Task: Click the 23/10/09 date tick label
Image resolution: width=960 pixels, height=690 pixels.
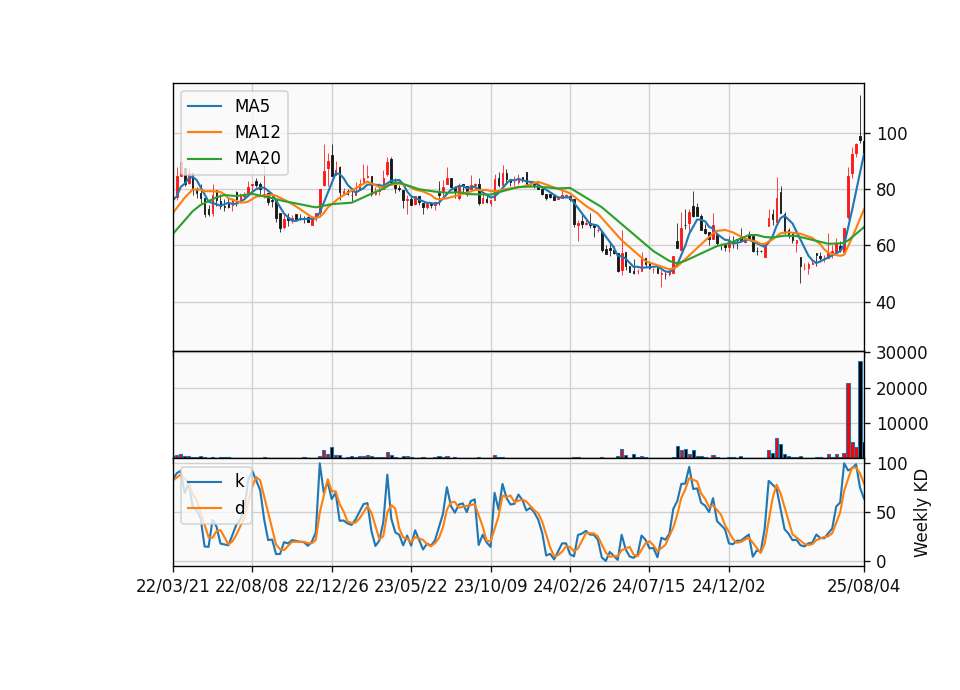Action: coord(490,586)
